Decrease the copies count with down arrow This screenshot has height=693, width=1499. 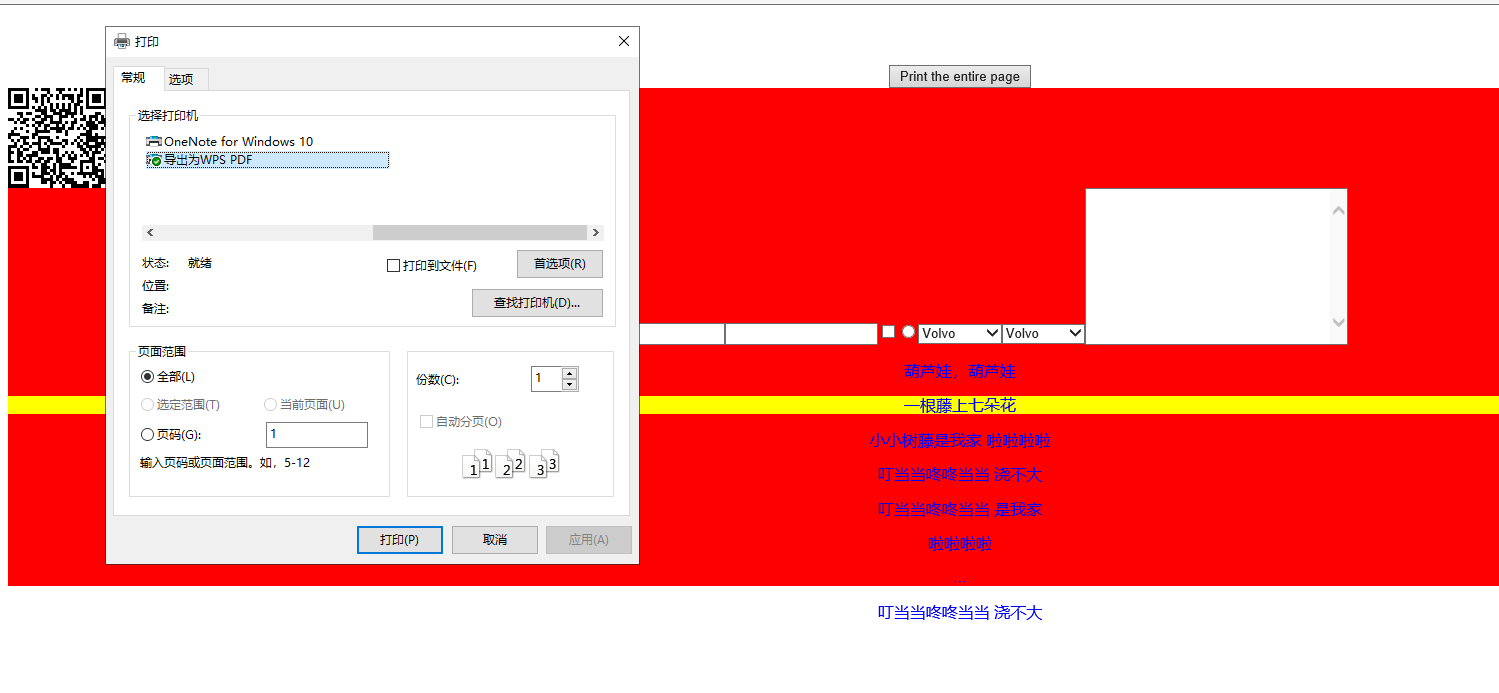click(x=570, y=385)
